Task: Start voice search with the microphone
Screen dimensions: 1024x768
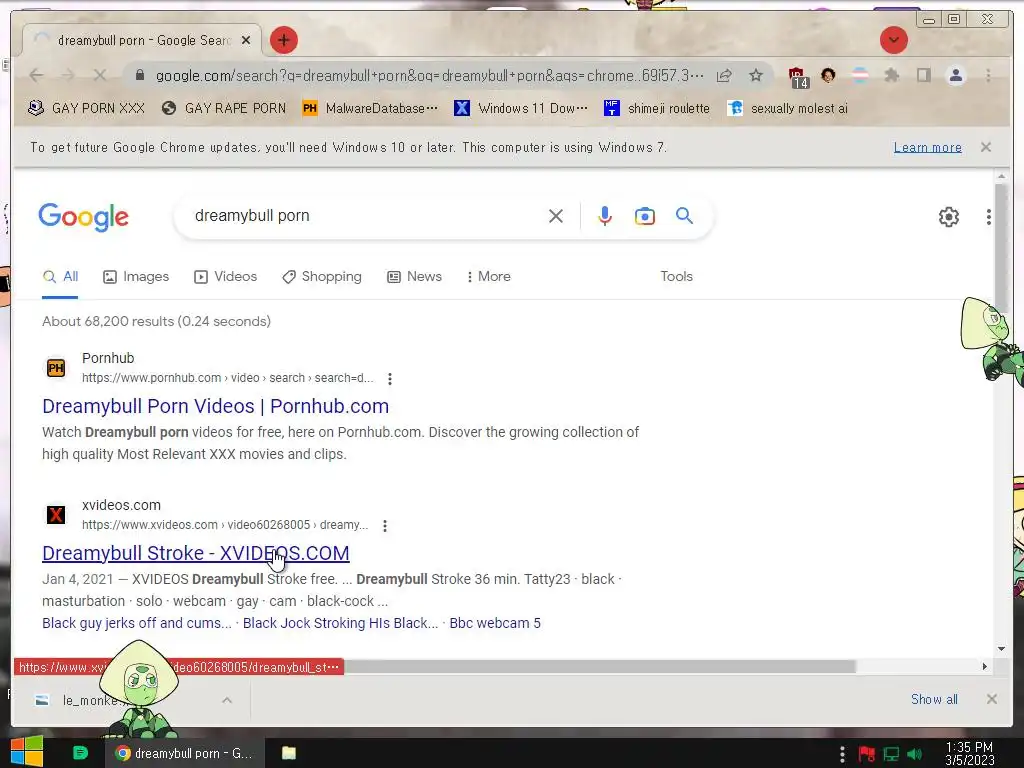Action: [605, 216]
